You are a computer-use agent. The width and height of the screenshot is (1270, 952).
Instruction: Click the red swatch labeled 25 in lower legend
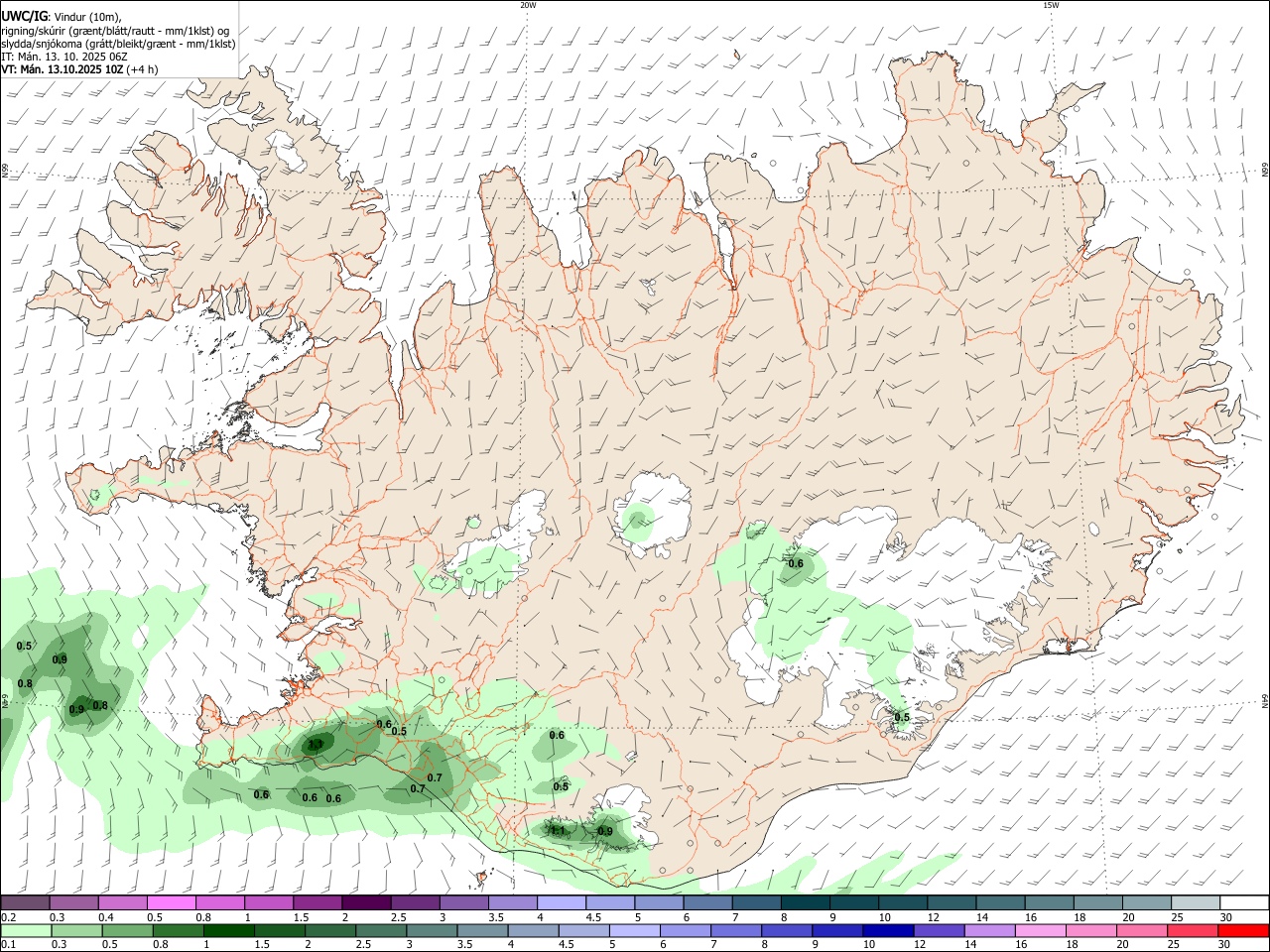[x=1193, y=930]
